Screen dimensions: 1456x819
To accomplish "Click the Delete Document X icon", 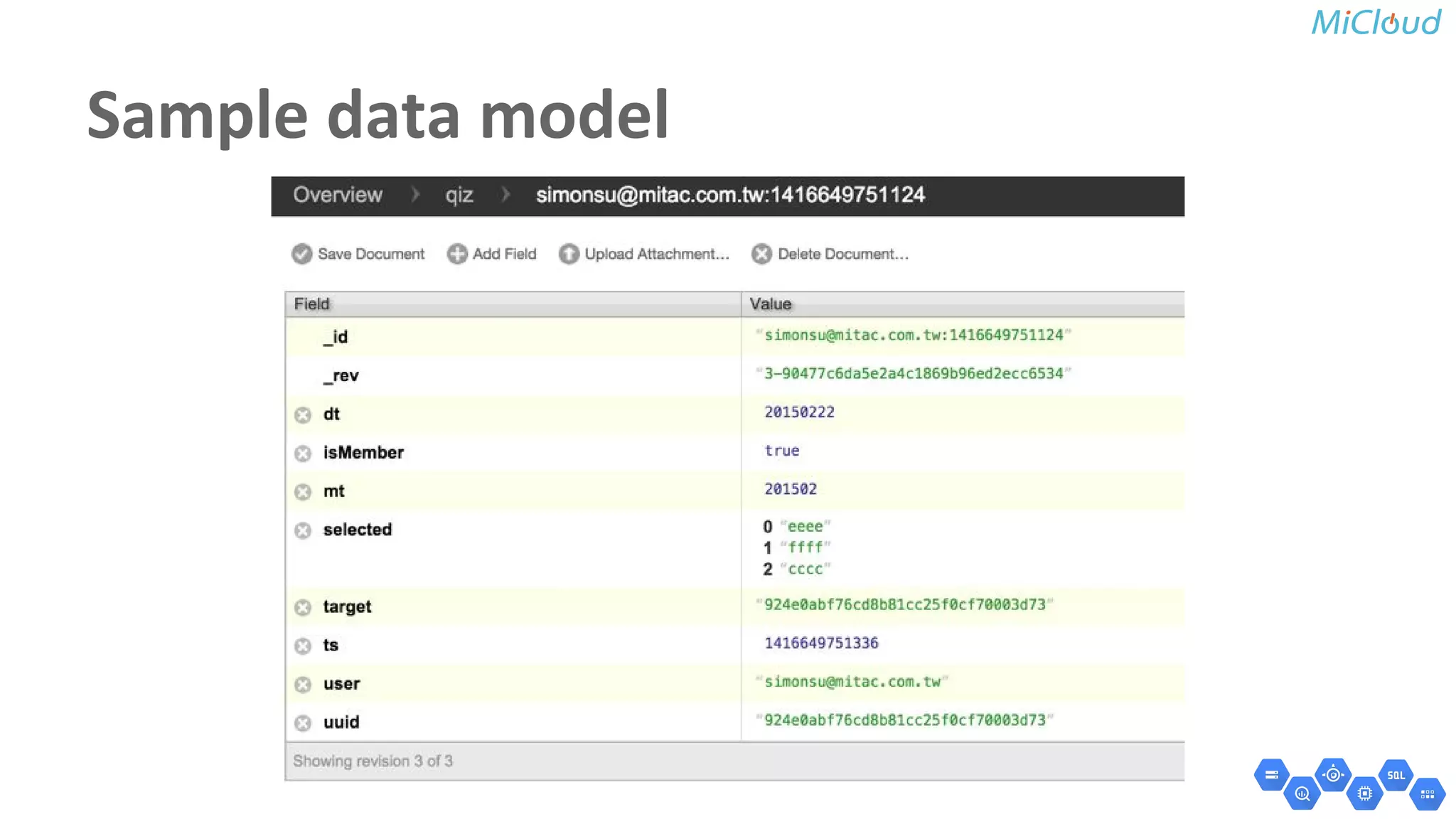I will (761, 254).
